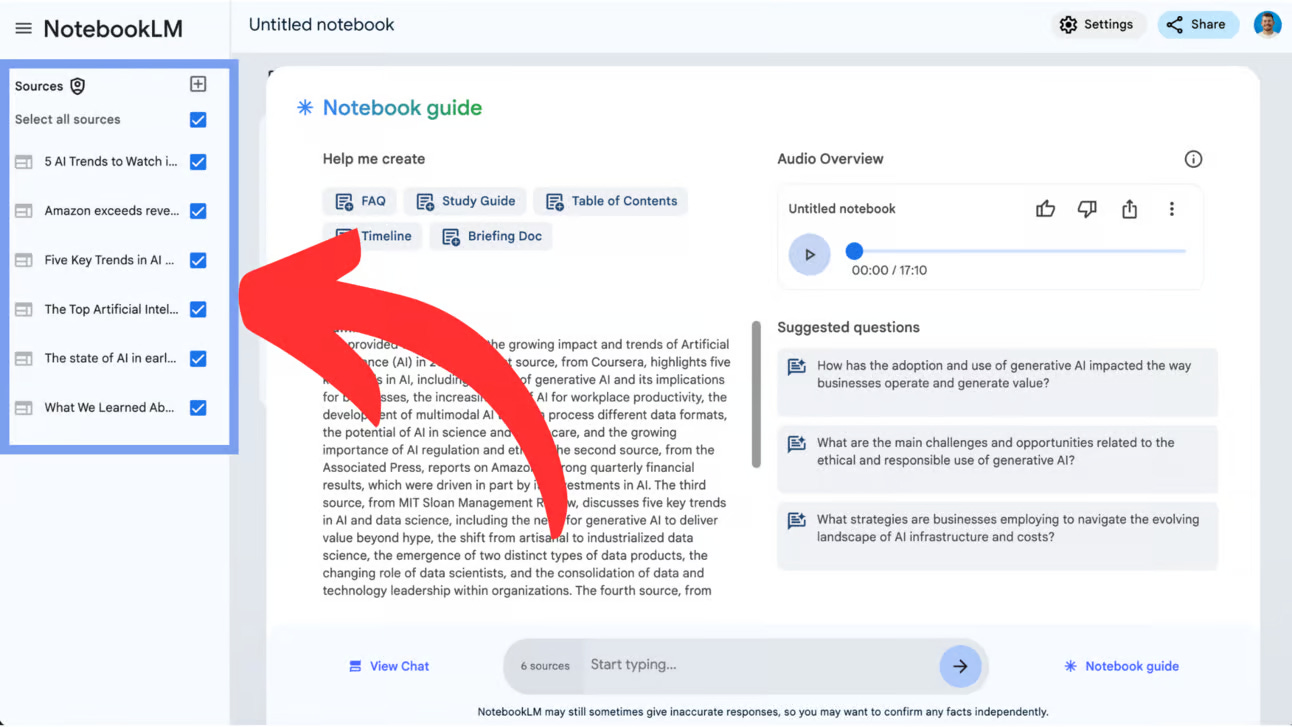This screenshot has height=727, width=1292.
Task: Click the Start typing input field
Action: click(760, 665)
